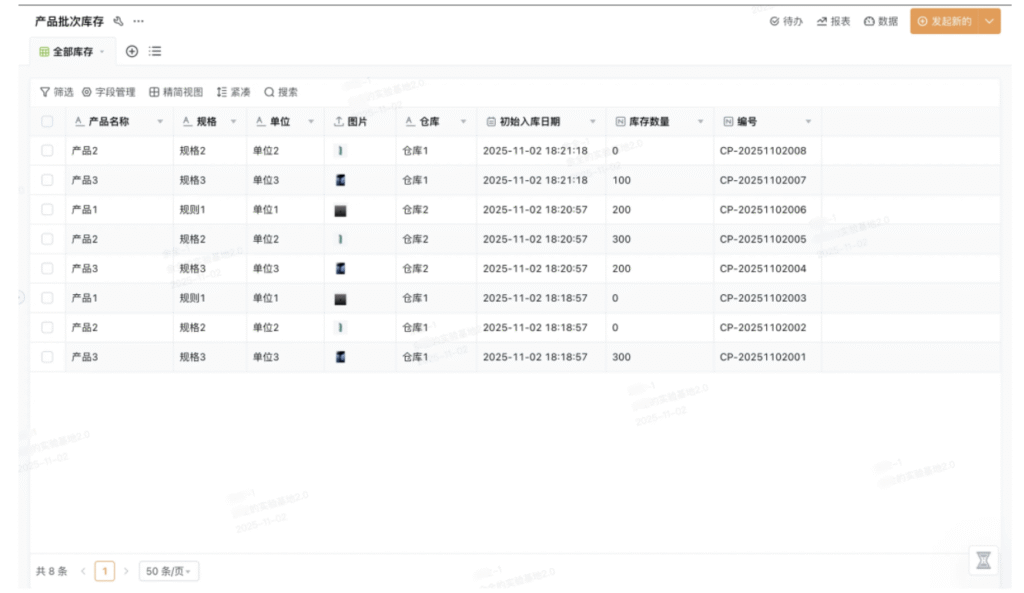This screenshot has width=1024, height=593.
Task: Open the 待办 to-do link
Action: (786, 21)
